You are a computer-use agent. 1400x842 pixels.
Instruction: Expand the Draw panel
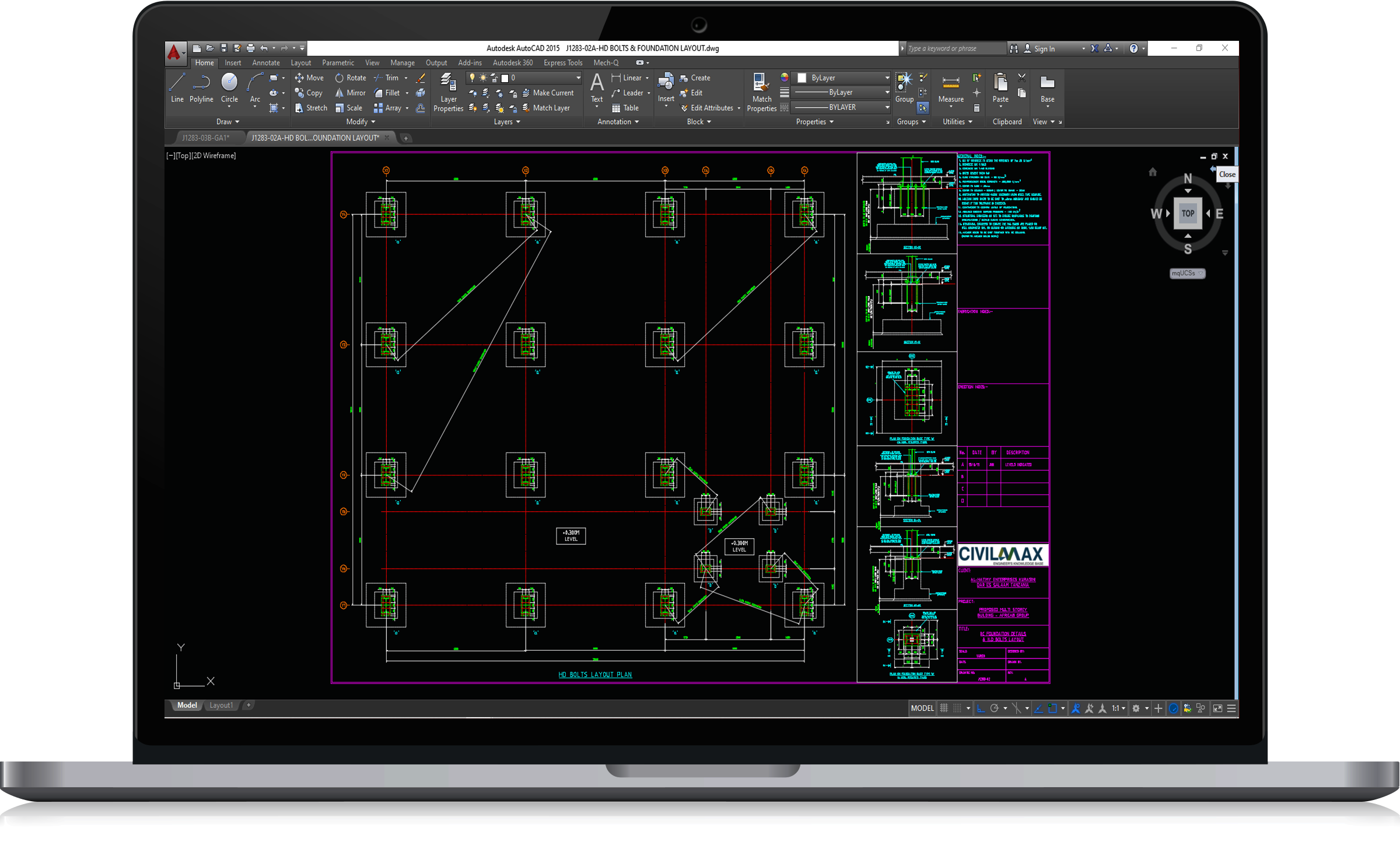(x=228, y=122)
